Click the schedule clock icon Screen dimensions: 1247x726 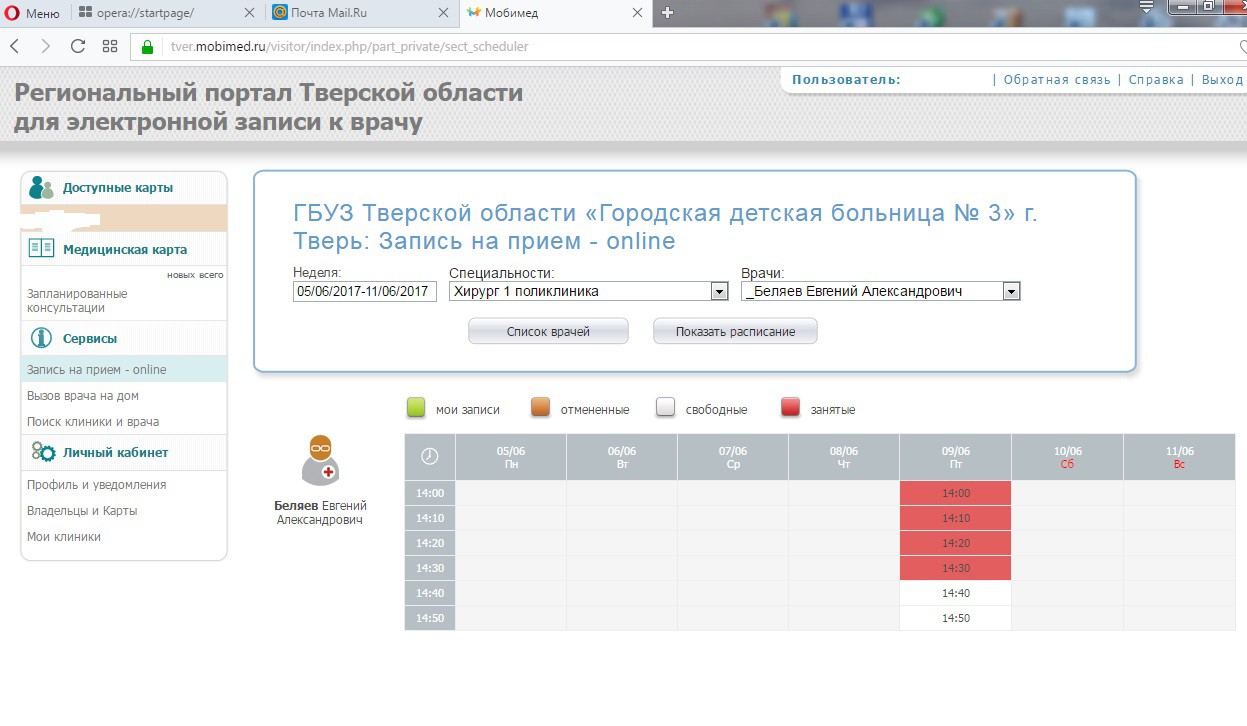(x=430, y=457)
